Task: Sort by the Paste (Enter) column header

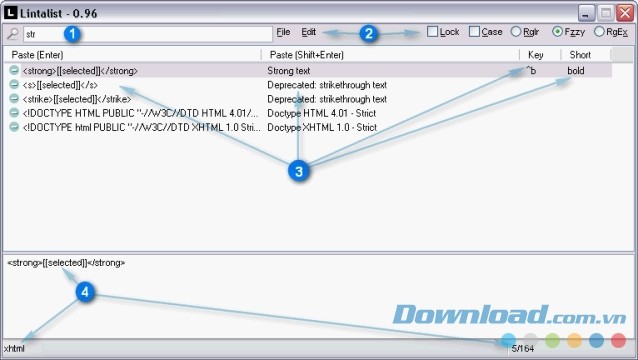Action: tap(132, 55)
